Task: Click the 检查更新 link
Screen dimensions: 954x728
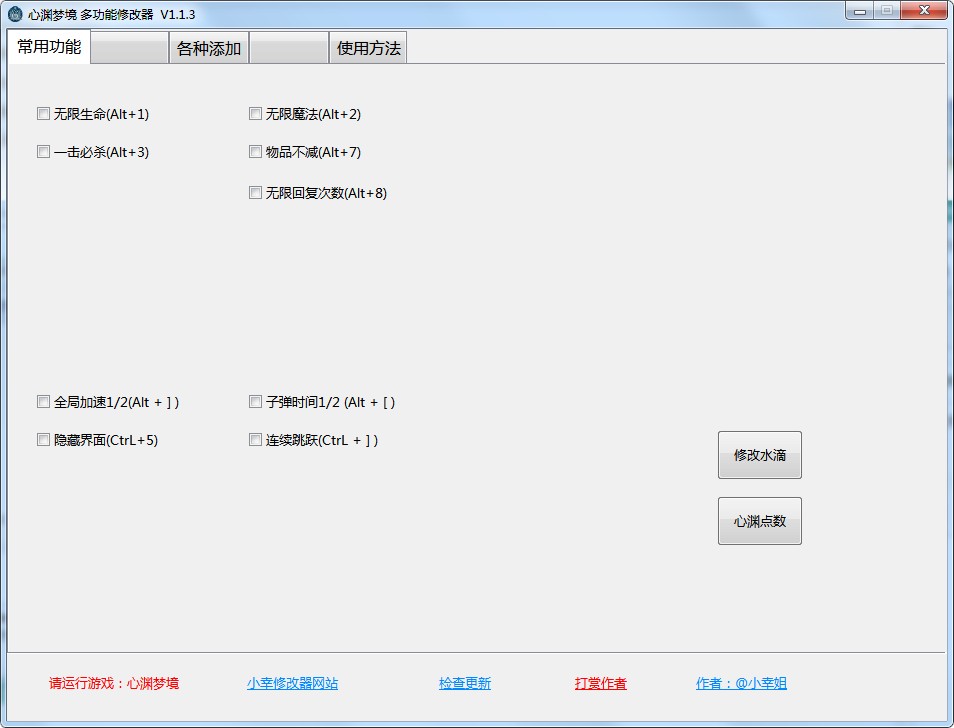Action: [465, 684]
